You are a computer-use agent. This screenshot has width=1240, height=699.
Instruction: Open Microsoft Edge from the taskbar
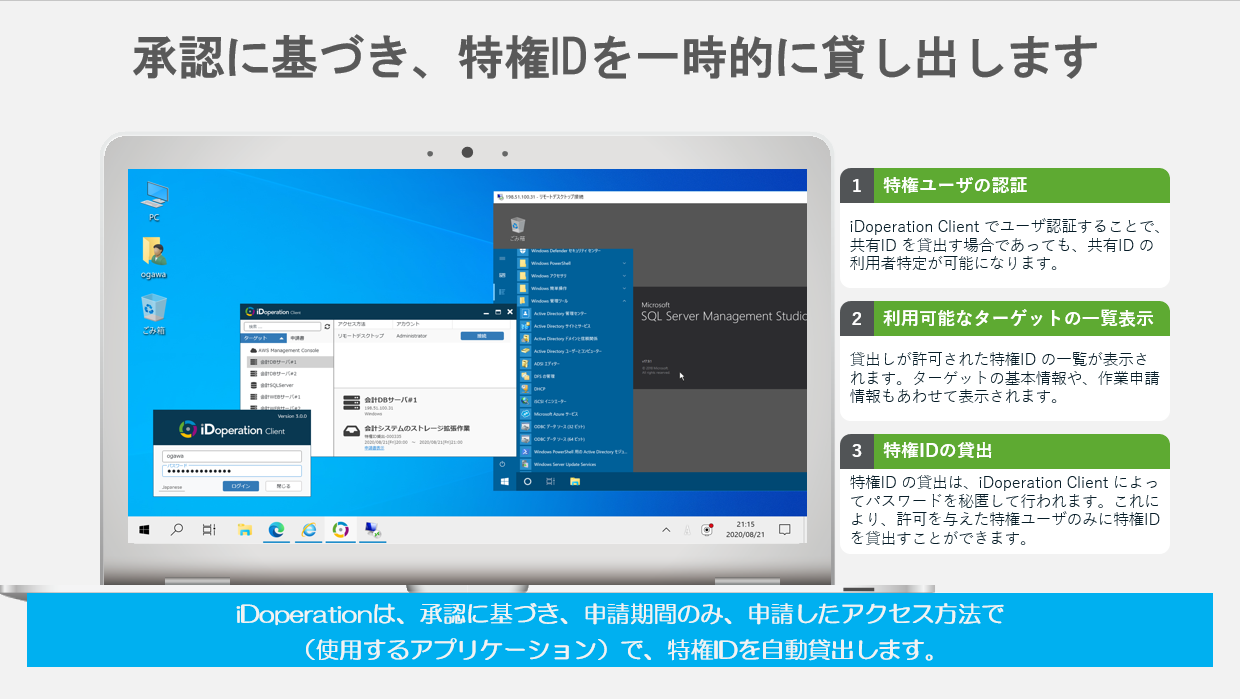click(276, 529)
